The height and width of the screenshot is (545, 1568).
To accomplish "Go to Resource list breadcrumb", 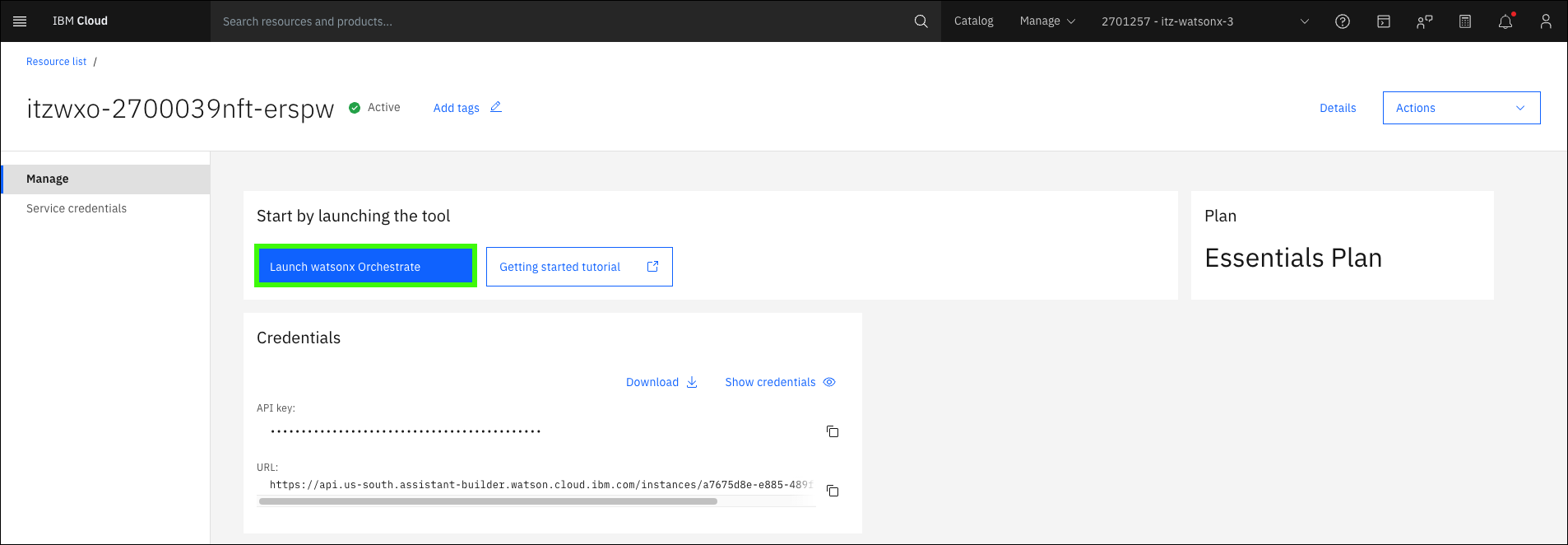I will (56, 62).
